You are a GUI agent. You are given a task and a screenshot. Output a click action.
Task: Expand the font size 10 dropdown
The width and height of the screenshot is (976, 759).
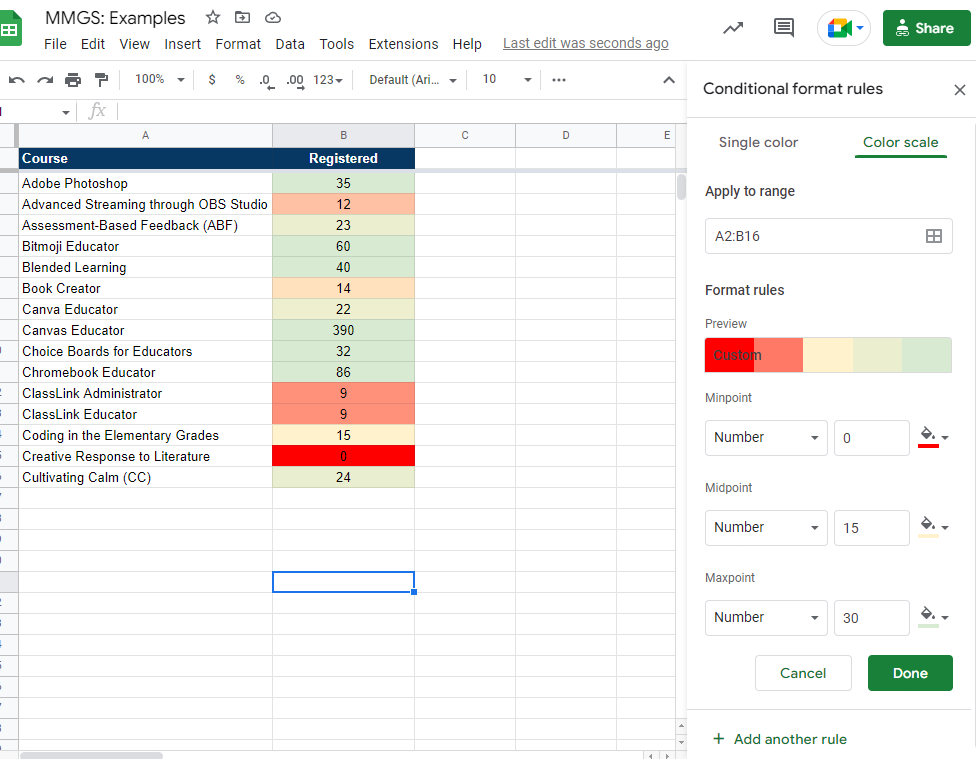click(507, 80)
